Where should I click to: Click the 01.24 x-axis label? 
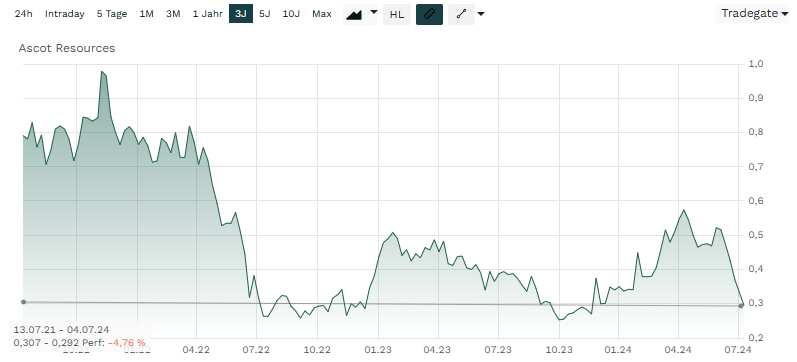click(x=619, y=350)
